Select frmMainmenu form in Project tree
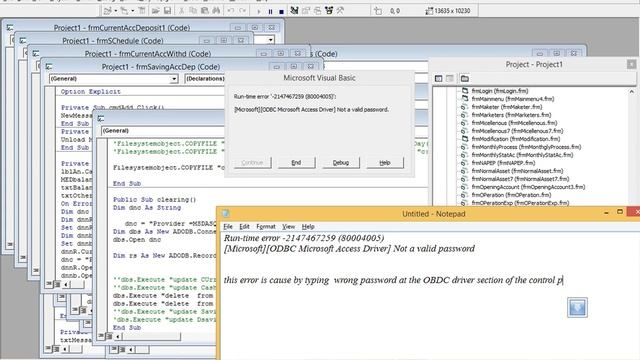The height and width of the screenshot is (360, 640). point(513,99)
